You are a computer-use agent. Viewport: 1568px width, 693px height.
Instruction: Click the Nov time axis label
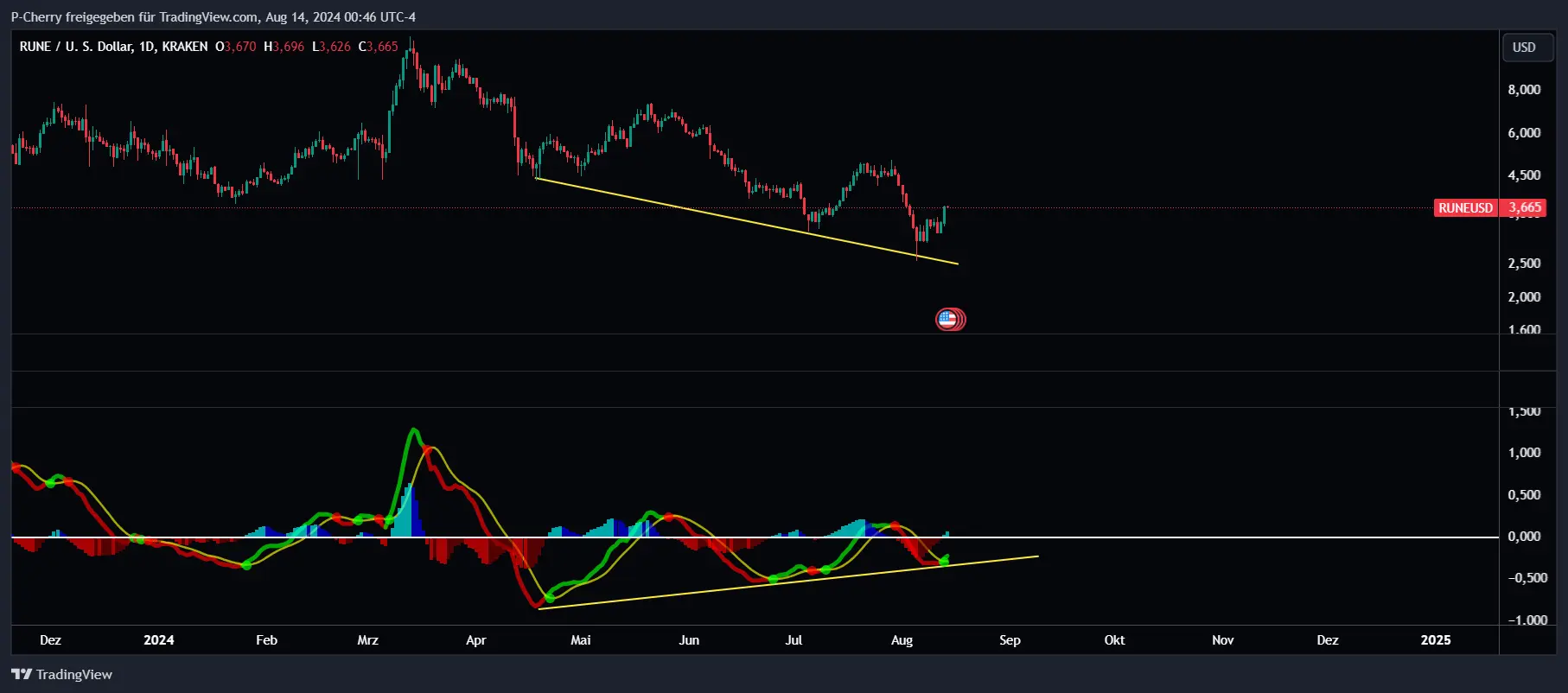[x=1222, y=640]
